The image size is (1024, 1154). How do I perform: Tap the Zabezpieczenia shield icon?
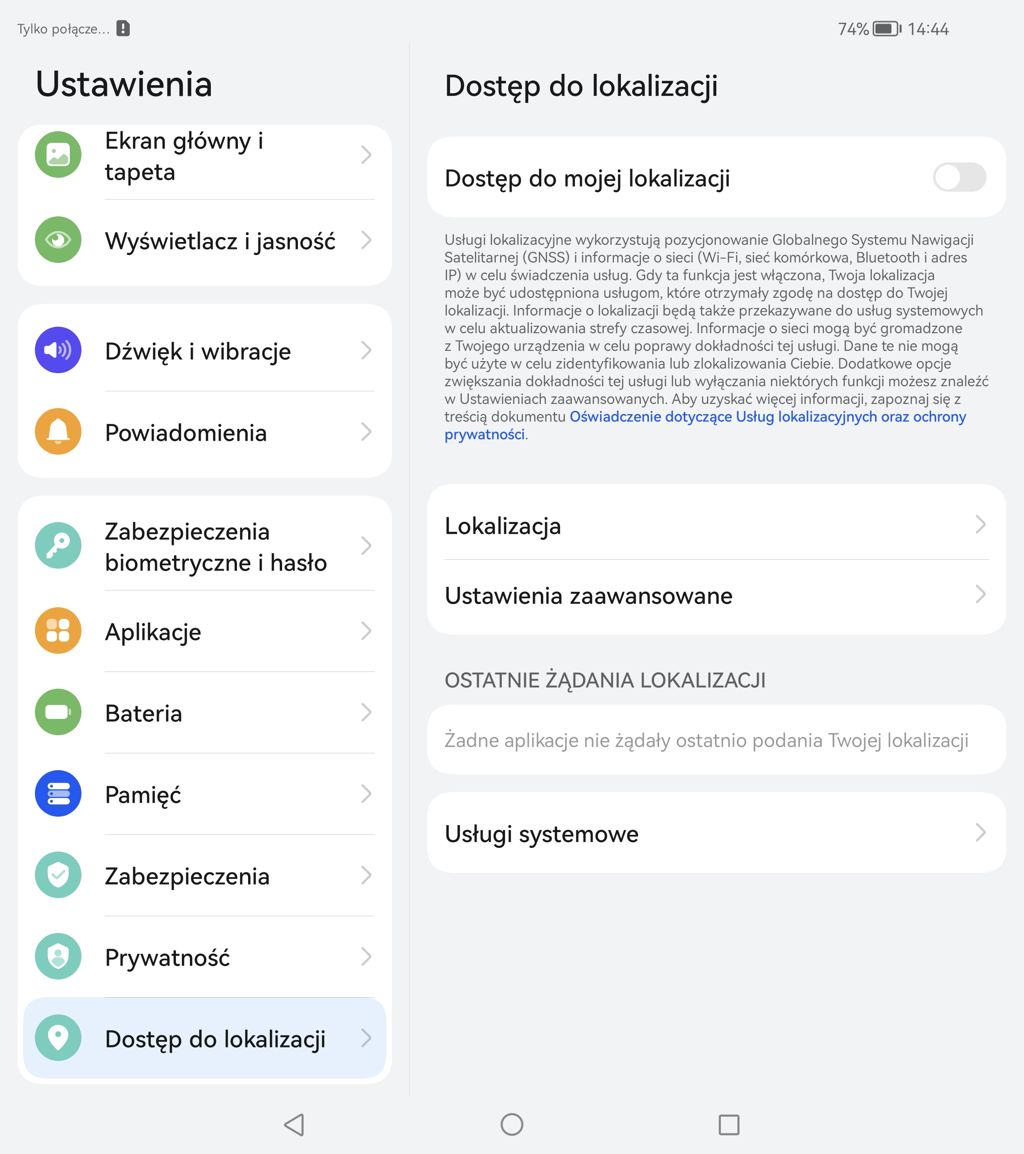pyautogui.click(x=58, y=875)
